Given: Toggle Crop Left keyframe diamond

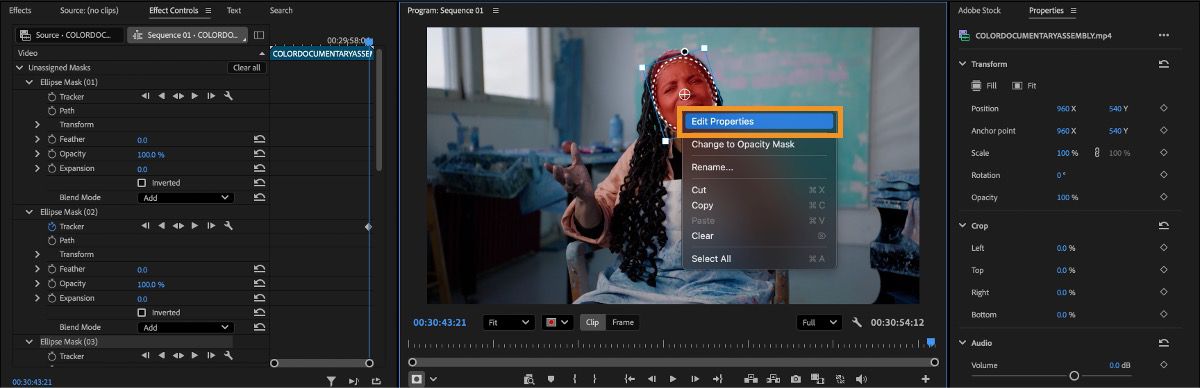Looking at the screenshot, I should click(x=1164, y=248).
